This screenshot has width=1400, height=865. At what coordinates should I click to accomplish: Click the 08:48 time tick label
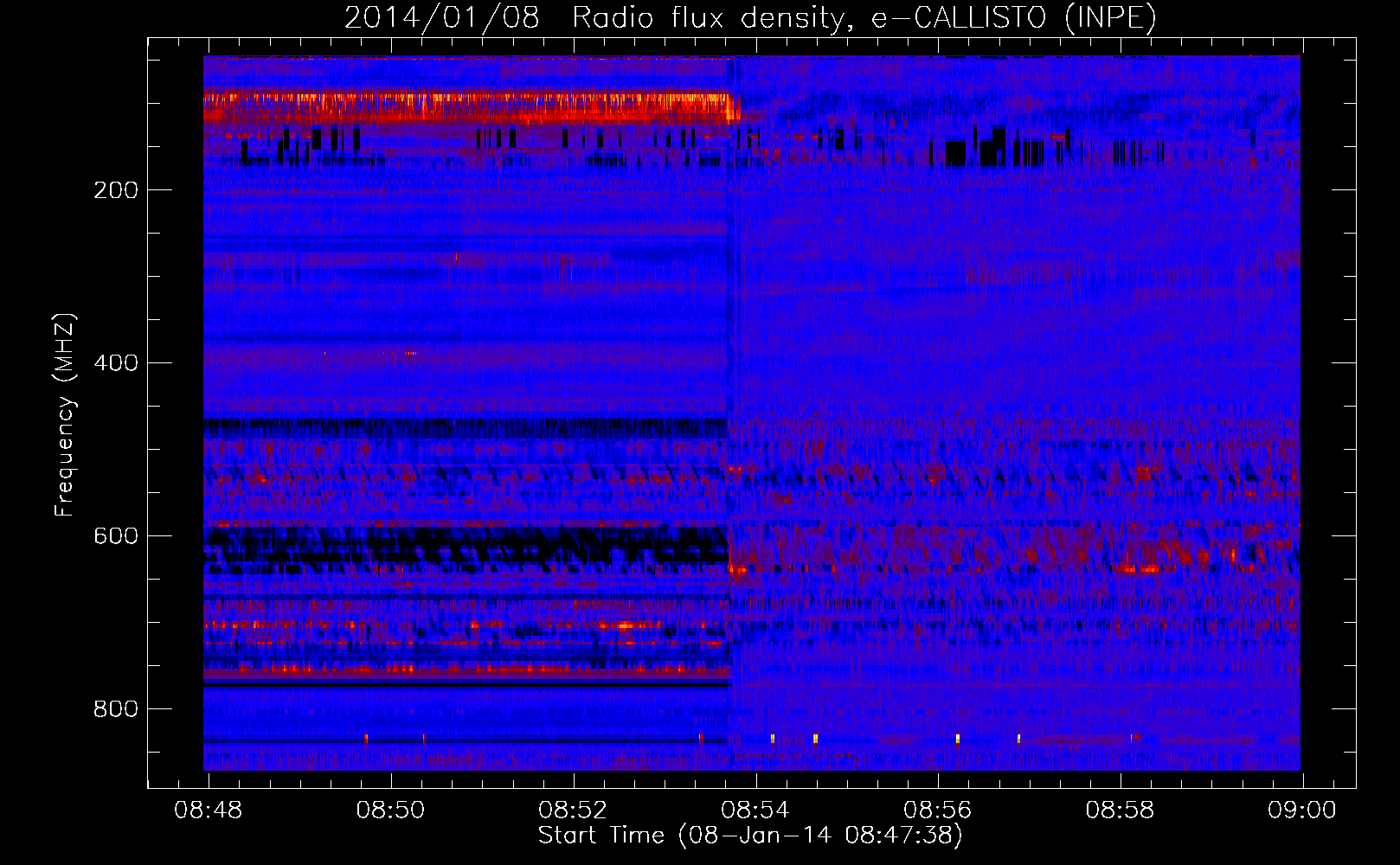click(209, 811)
